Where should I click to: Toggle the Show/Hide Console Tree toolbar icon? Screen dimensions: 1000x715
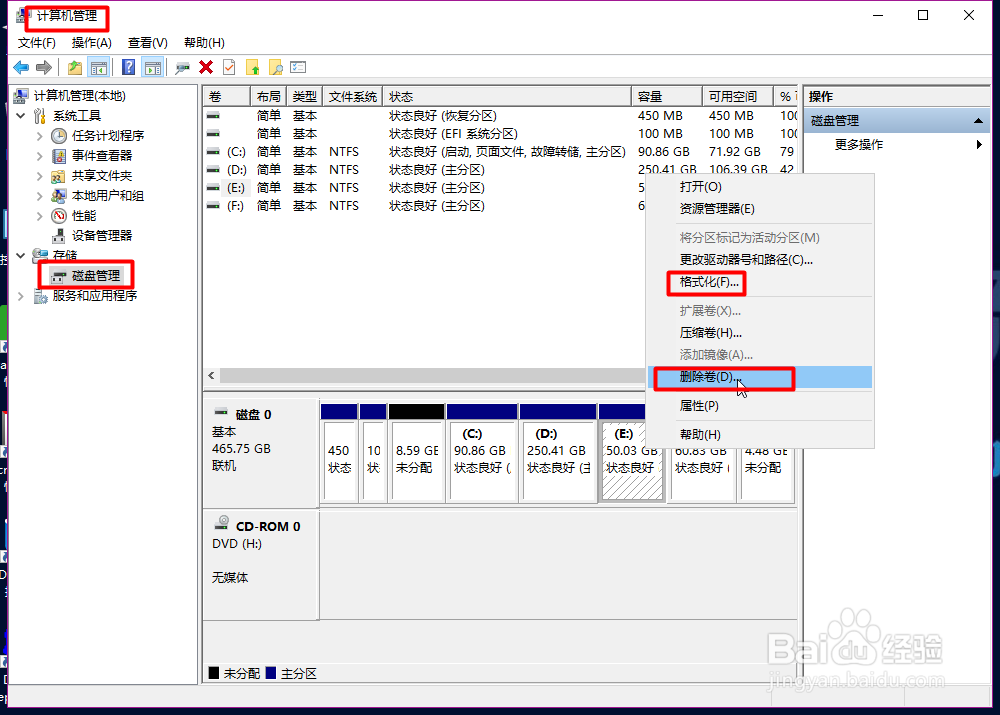tap(99, 67)
